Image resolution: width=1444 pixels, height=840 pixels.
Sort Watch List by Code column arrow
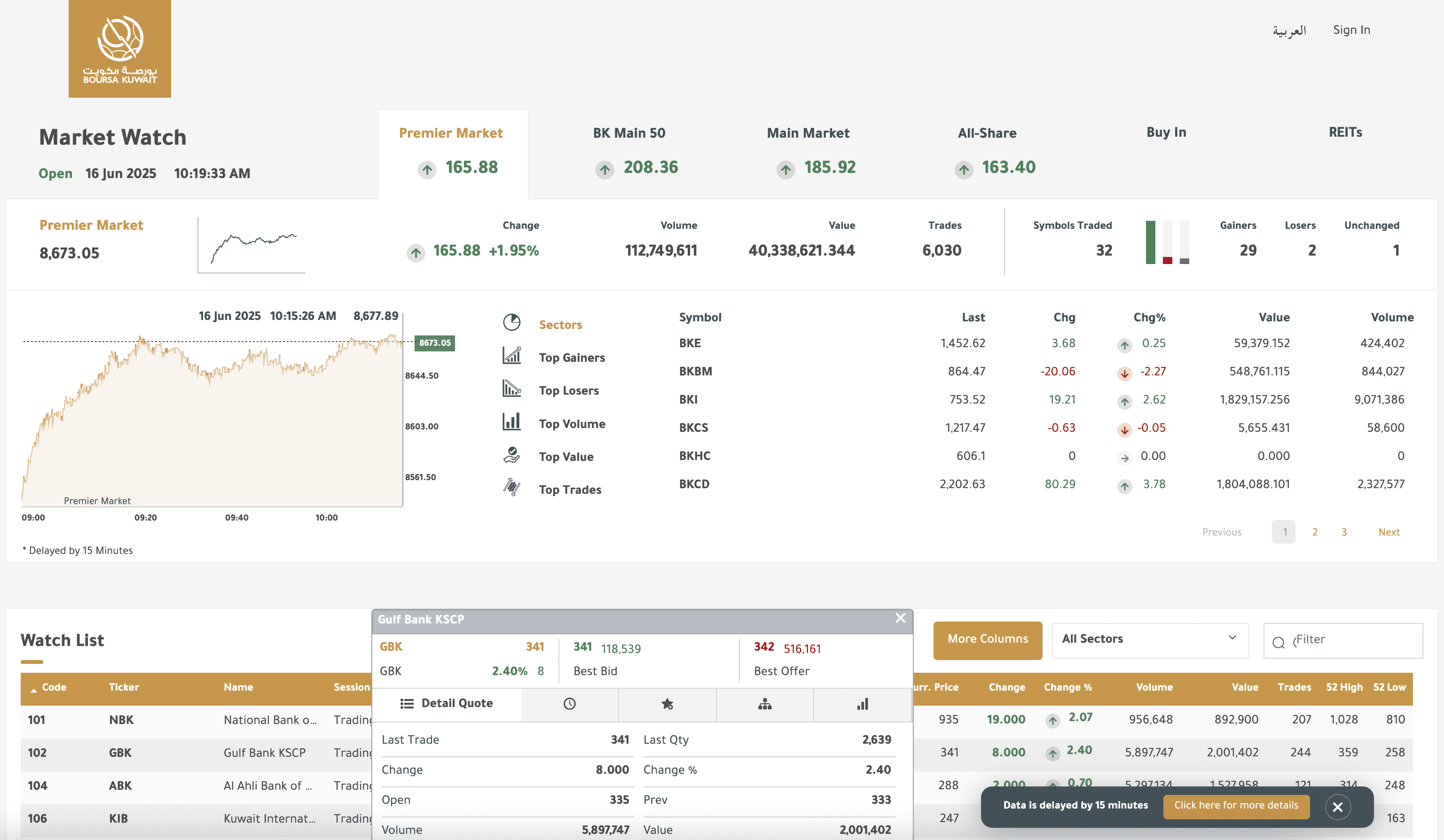34,691
